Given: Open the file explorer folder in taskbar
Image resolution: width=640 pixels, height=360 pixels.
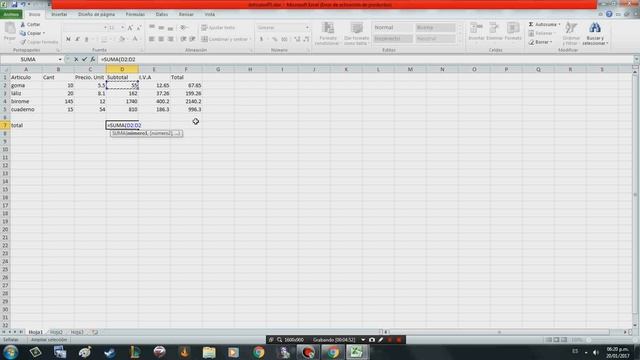Looking at the screenshot, I should (209, 352).
